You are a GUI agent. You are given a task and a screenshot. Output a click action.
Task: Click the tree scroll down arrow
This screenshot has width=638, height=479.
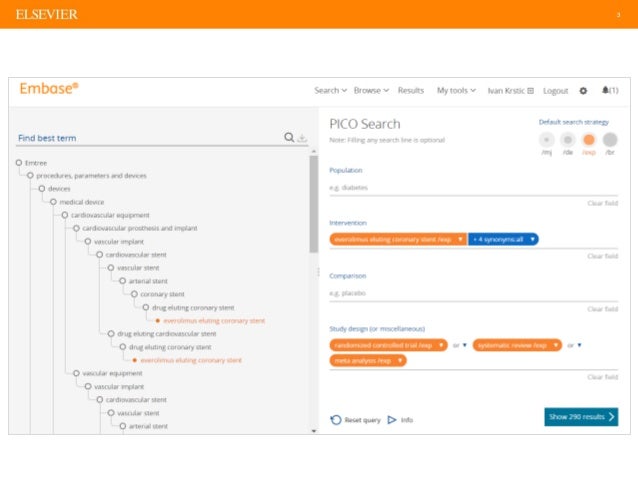[x=314, y=431]
